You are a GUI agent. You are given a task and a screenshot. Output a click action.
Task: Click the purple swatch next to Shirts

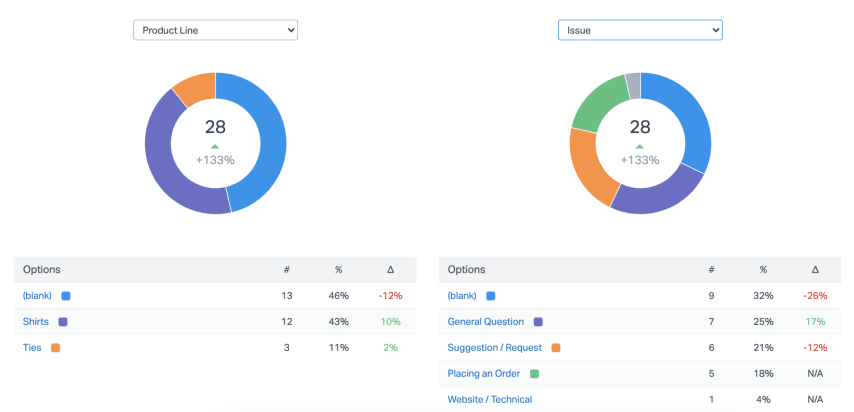click(x=63, y=322)
